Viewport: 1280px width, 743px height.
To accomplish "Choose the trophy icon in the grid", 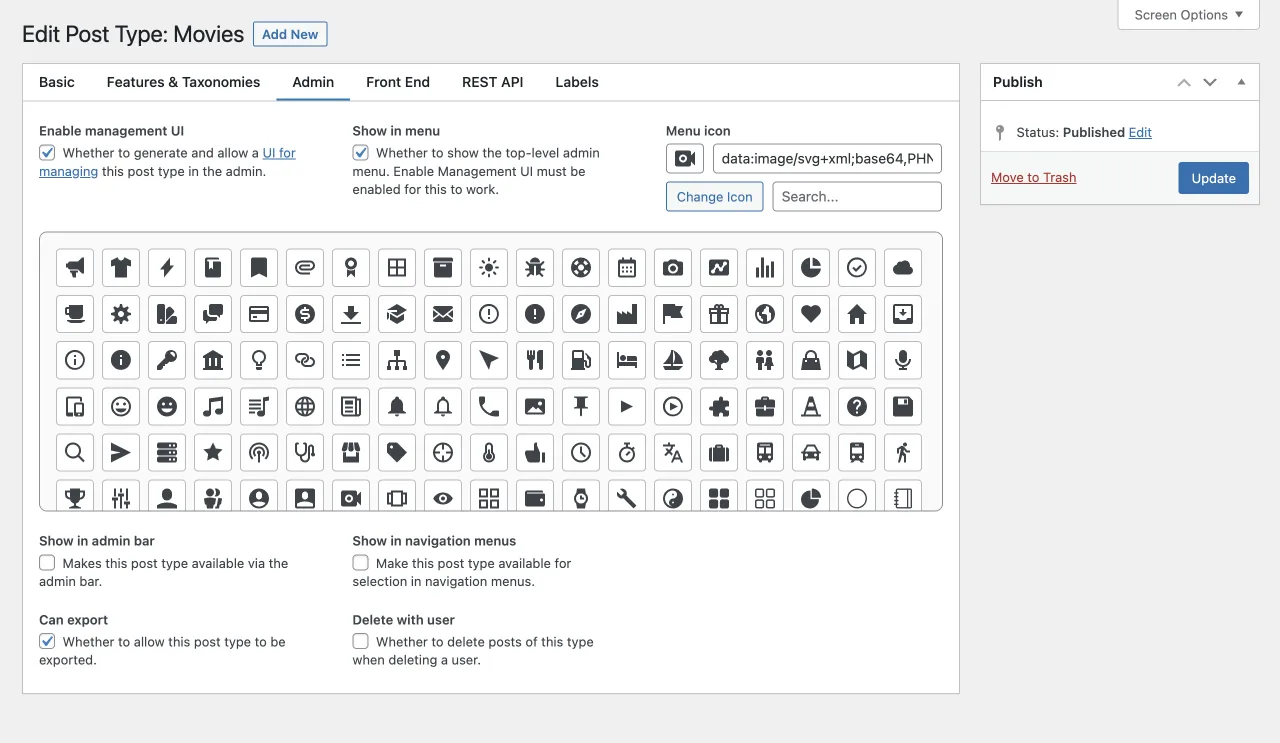I will coord(75,496).
